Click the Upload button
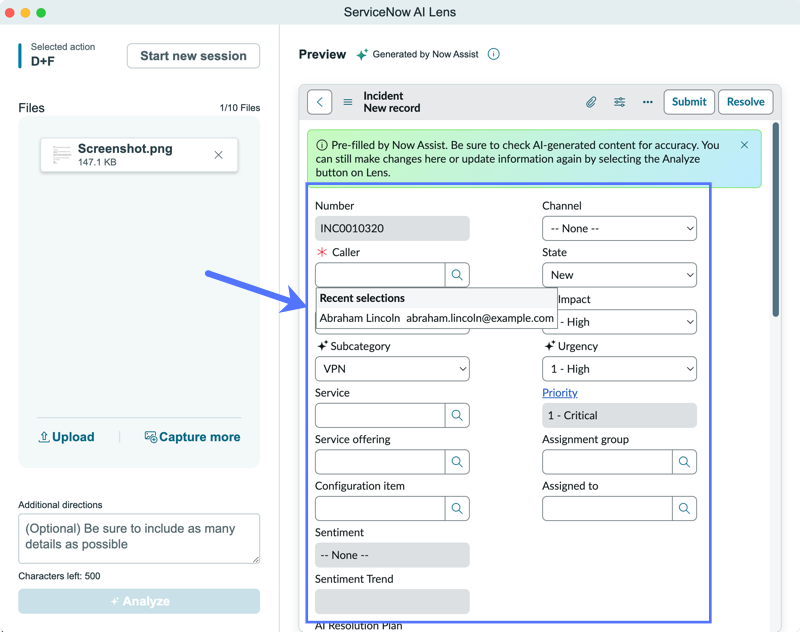The width and height of the screenshot is (800, 632). click(66, 437)
